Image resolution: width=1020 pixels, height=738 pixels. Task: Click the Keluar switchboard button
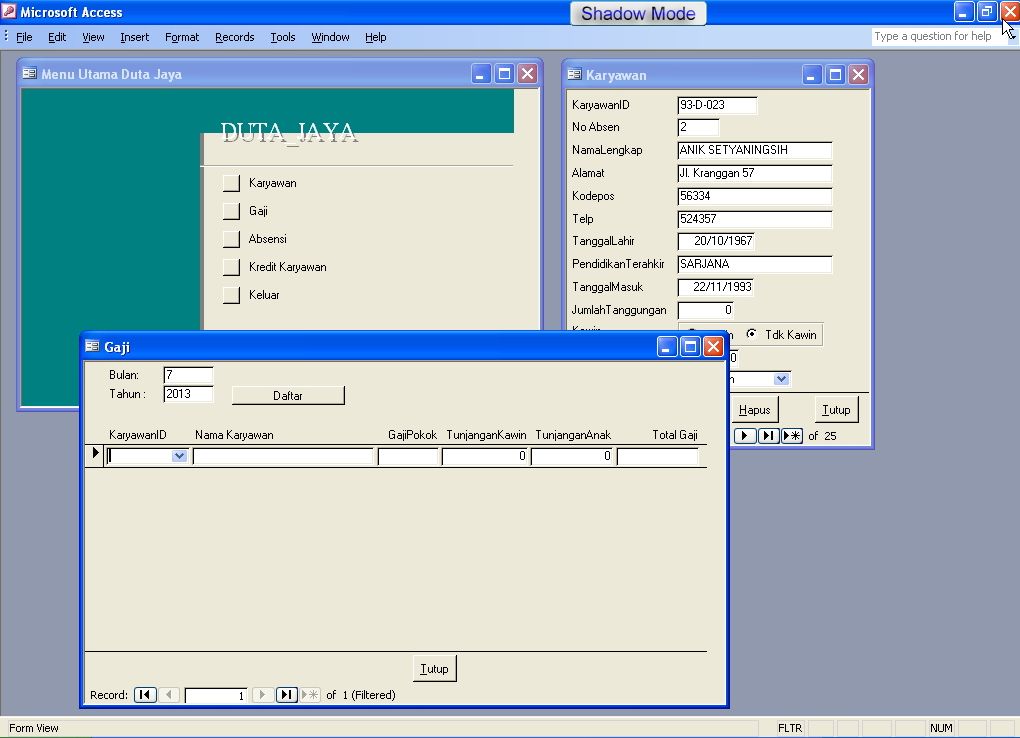click(x=231, y=295)
